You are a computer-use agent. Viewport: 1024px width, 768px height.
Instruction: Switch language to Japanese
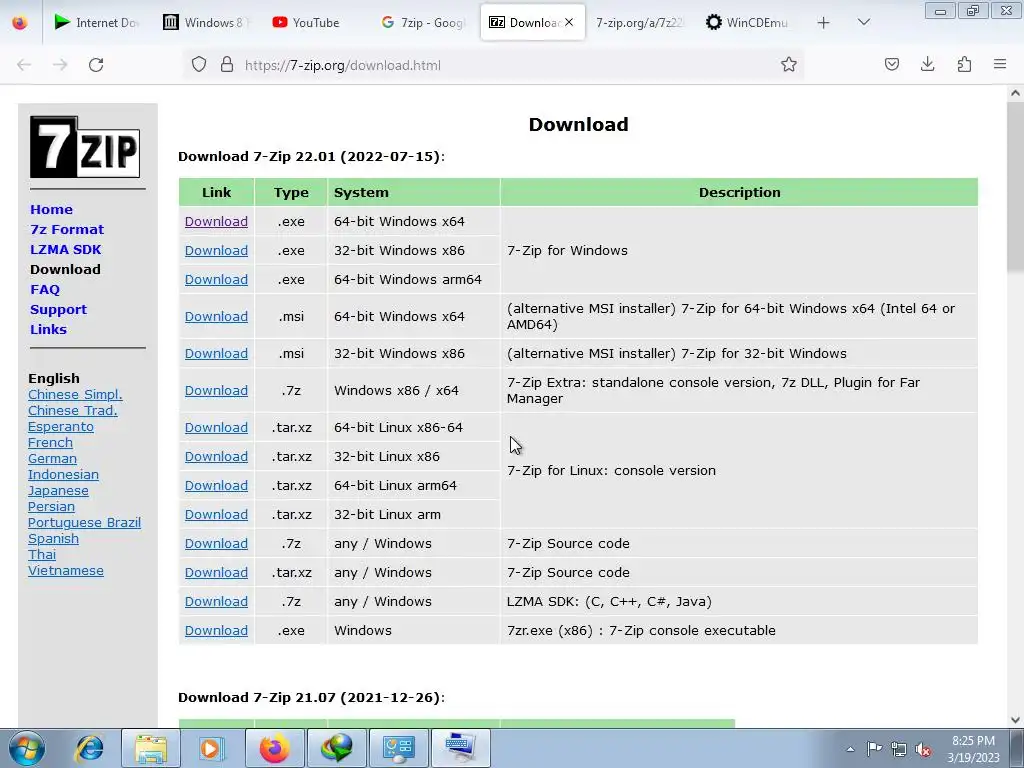(58, 490)
